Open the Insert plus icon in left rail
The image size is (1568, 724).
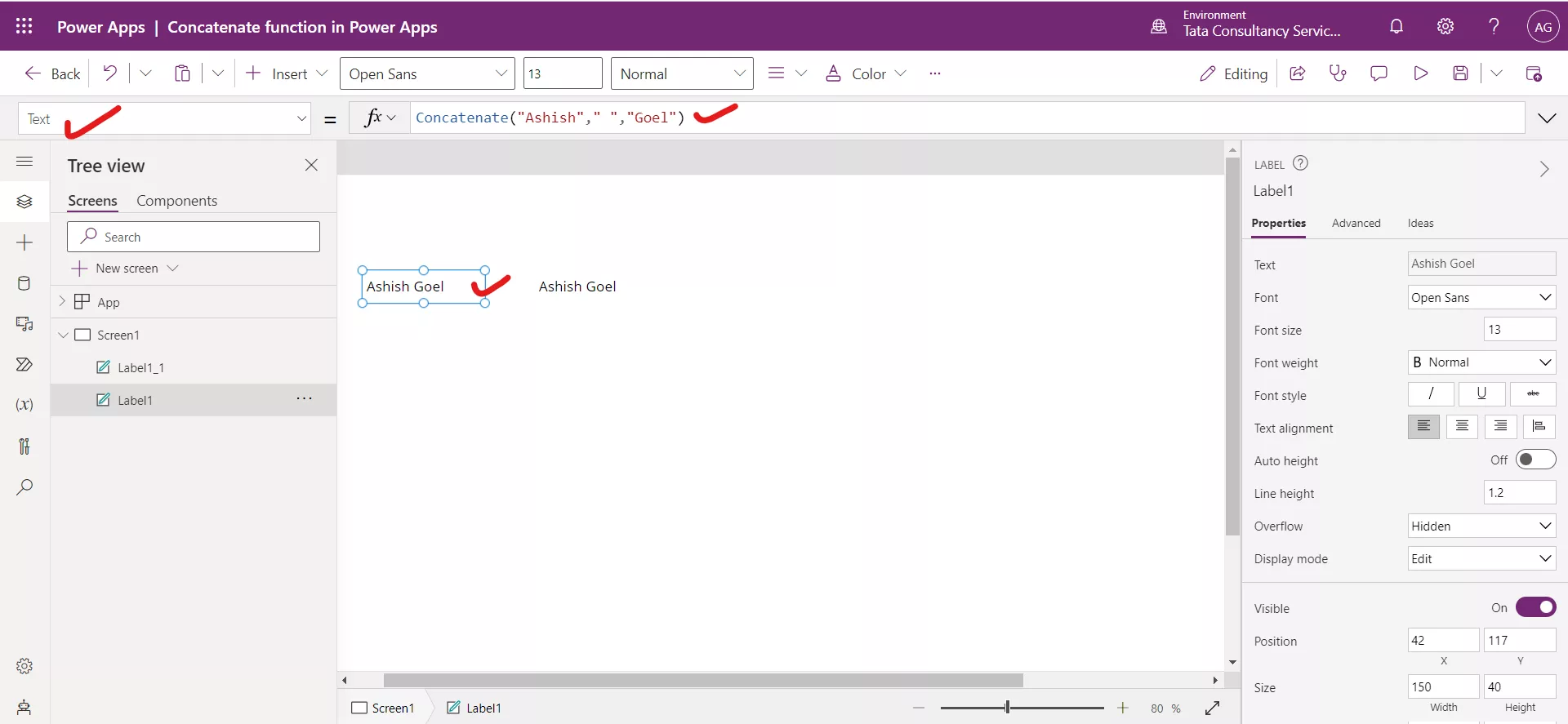pyautogui.click(x=24, y=242)
